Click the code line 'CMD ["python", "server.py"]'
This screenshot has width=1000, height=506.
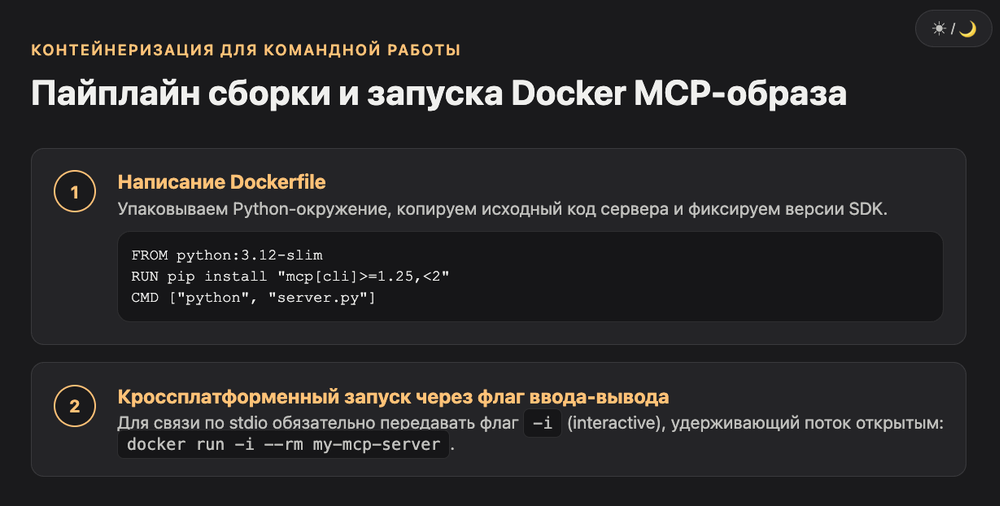(x=253, y=297)
